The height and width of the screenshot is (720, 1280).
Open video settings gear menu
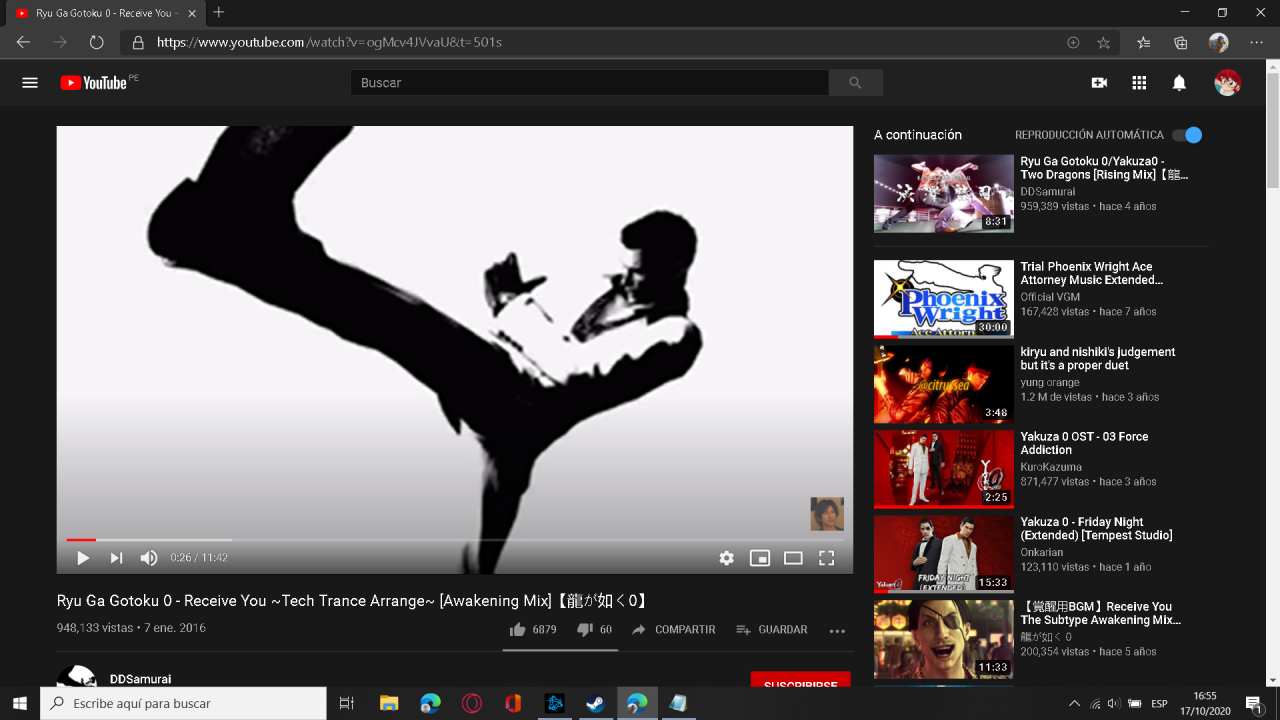click(727, 558)
